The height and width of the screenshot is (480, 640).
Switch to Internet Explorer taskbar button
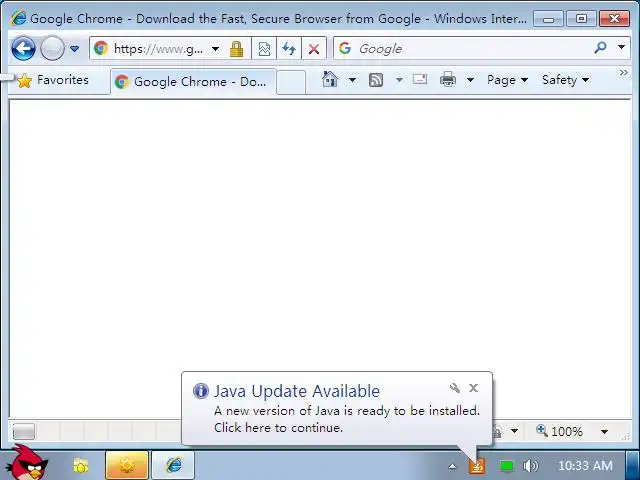173,465
